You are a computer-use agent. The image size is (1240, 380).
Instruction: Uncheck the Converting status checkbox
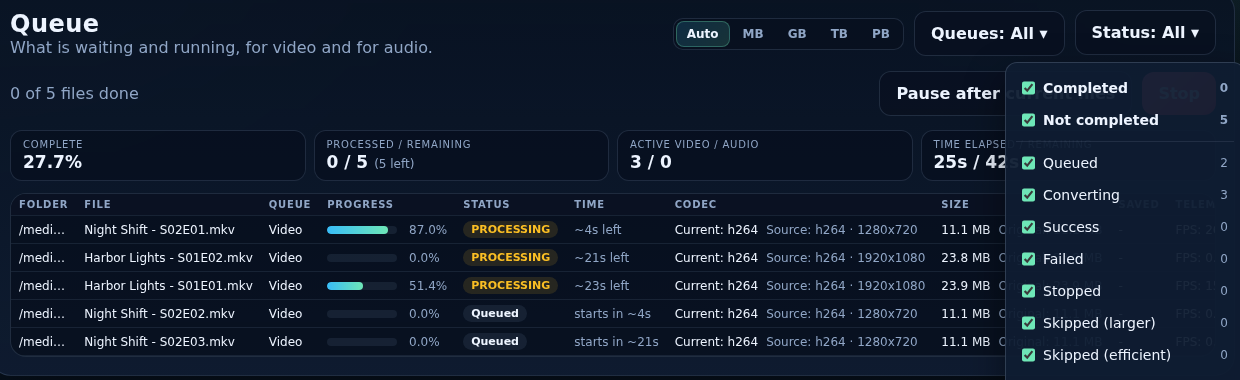tap(1028, 195)
